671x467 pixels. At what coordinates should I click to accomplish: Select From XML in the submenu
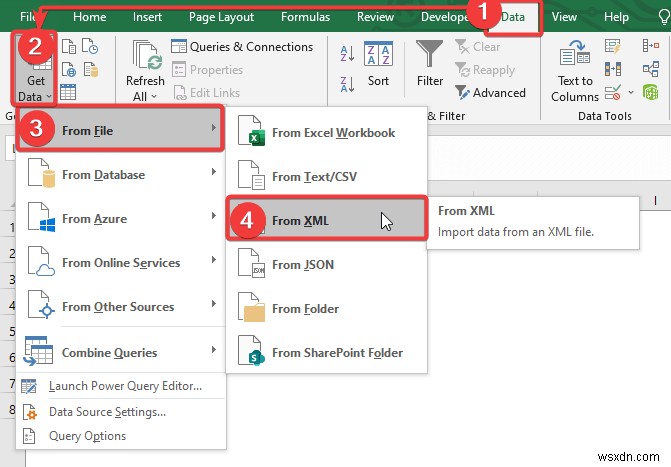[x=327, y=220]
